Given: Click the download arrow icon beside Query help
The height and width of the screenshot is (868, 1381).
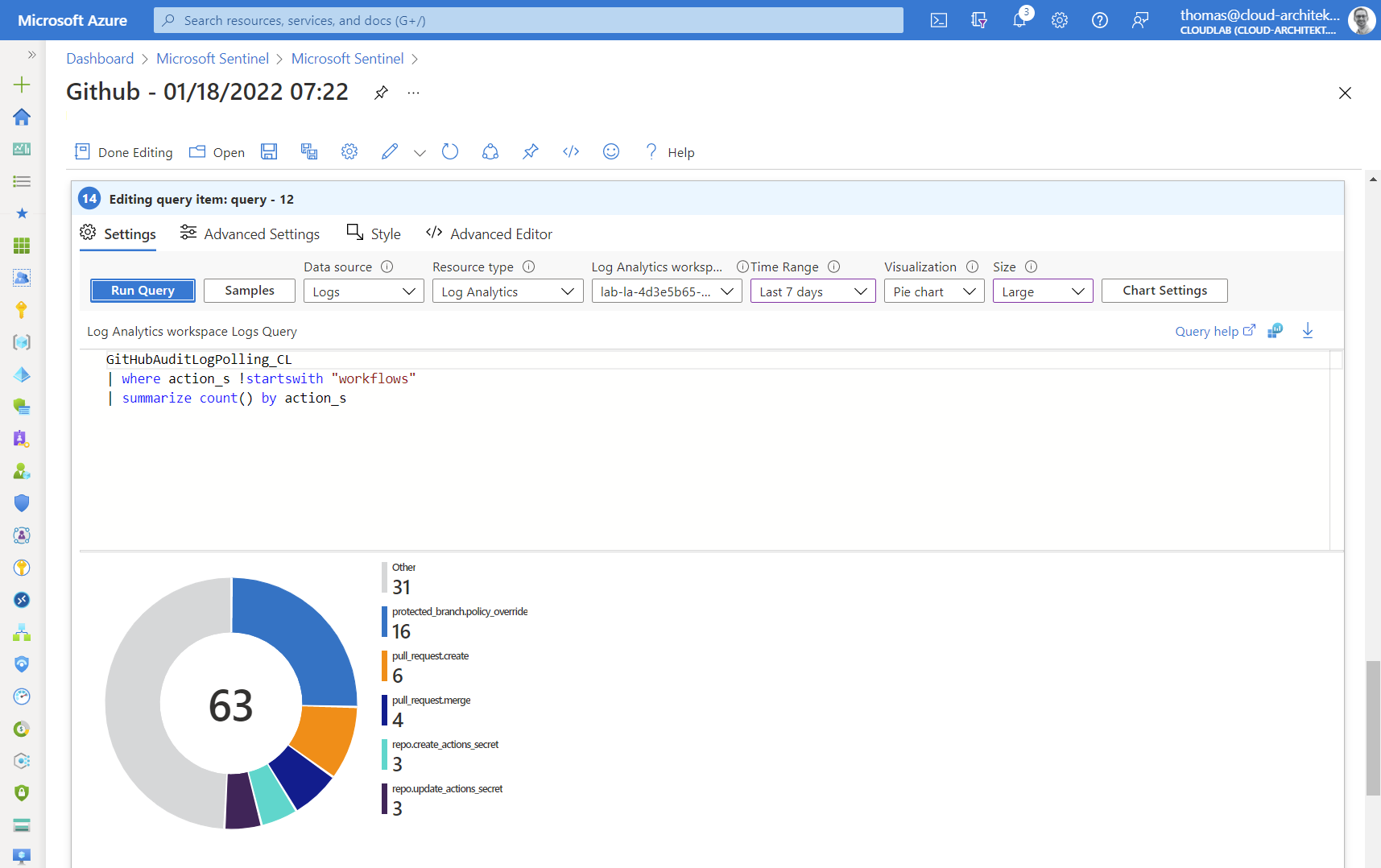Looking at the screenshot, I should tap(1308, 331).
